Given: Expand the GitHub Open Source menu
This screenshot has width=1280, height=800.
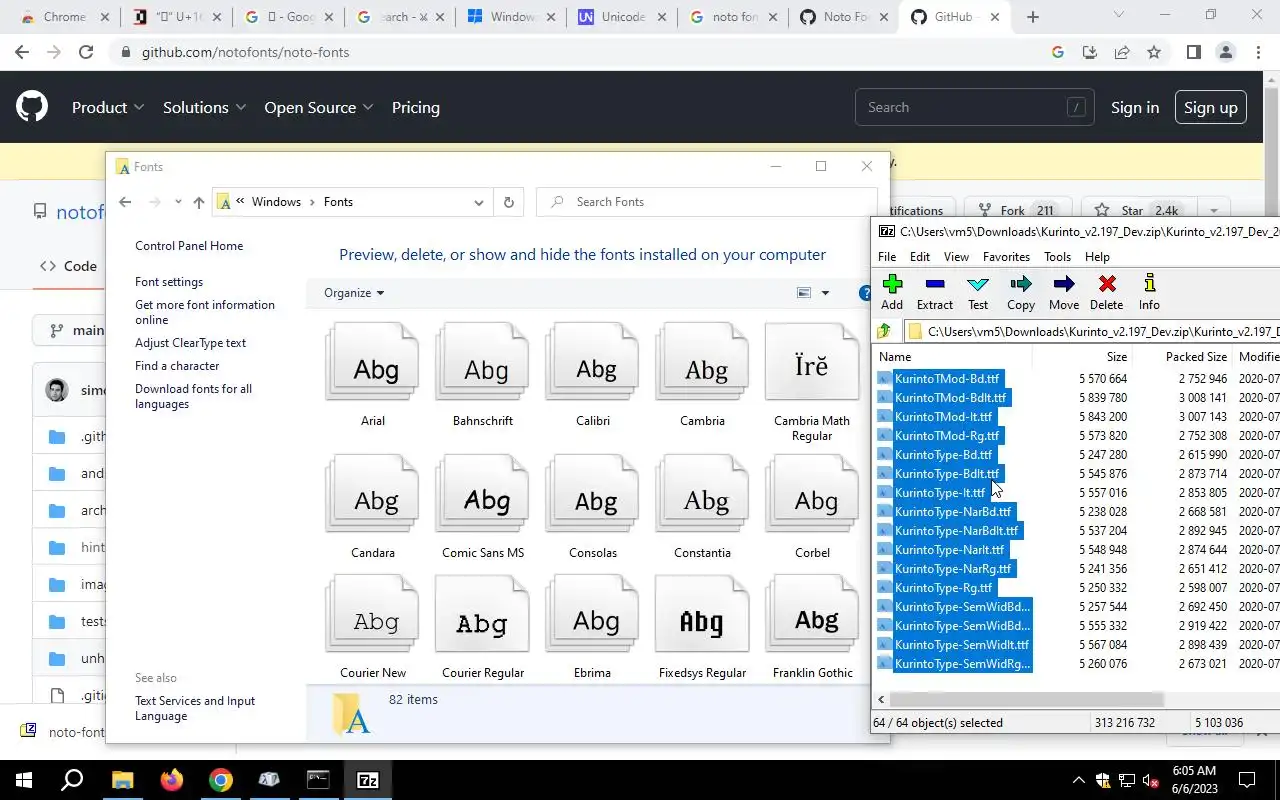Looking at the screenshot, I should click(319, 107).
